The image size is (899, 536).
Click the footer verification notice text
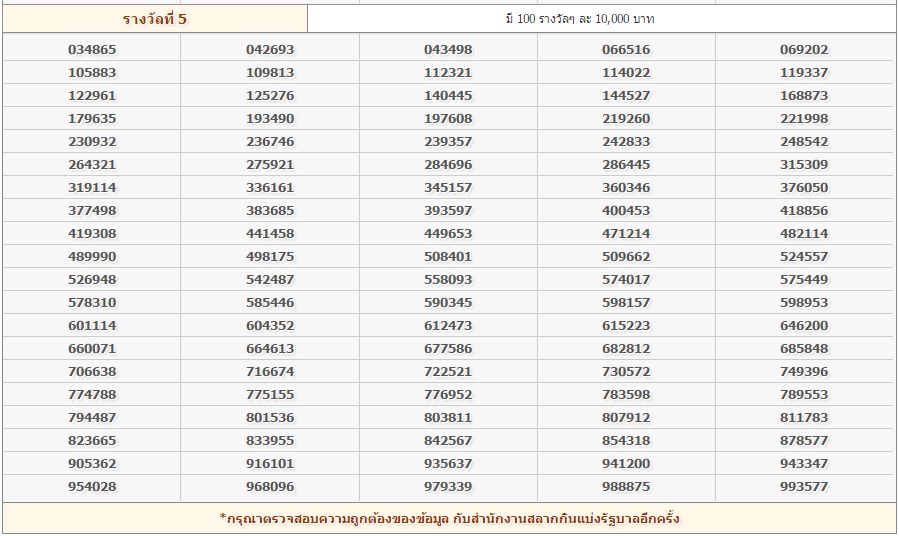click(449, 519)
